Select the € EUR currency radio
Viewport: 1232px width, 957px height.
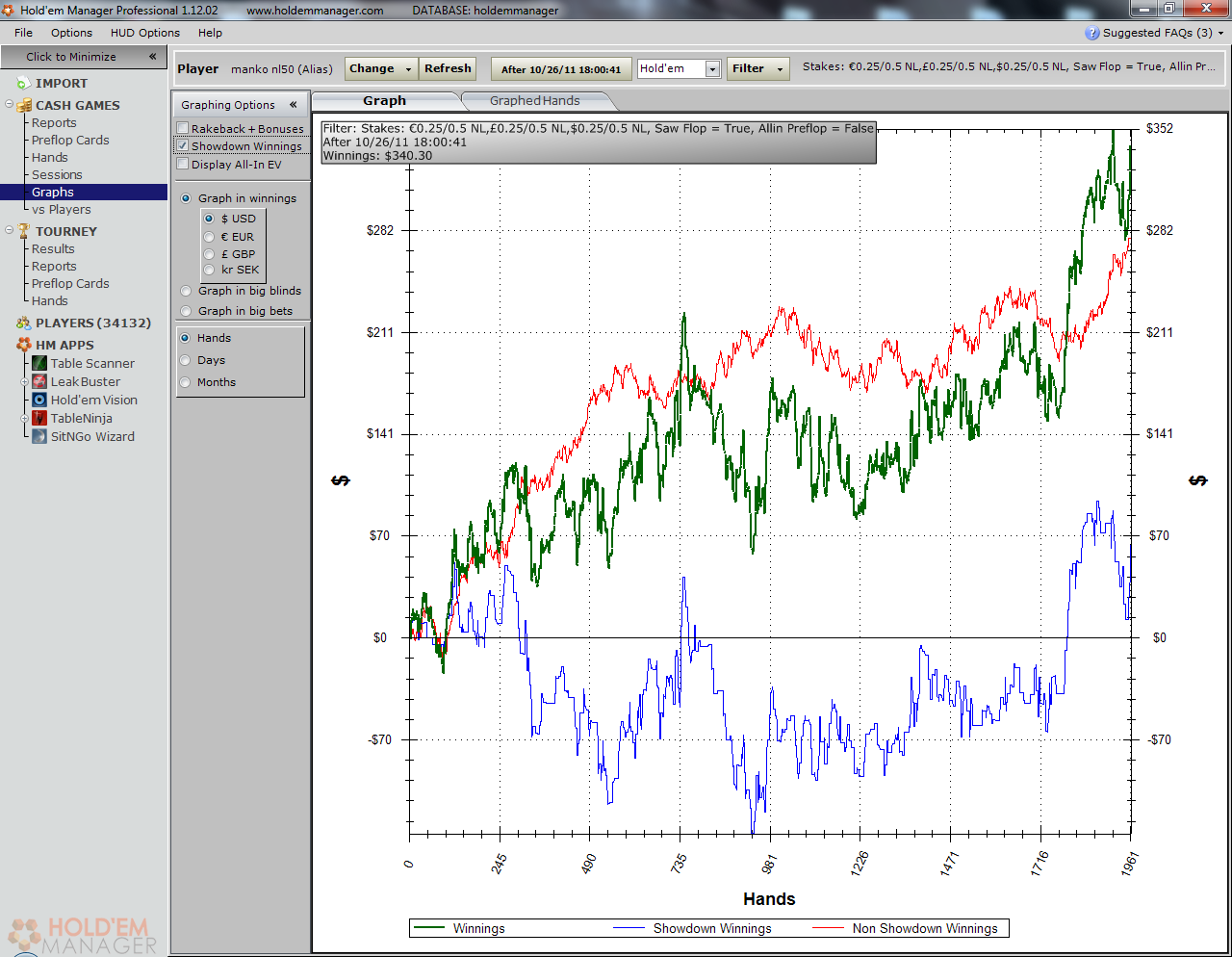pyautogui.click(x=209, y=237)
